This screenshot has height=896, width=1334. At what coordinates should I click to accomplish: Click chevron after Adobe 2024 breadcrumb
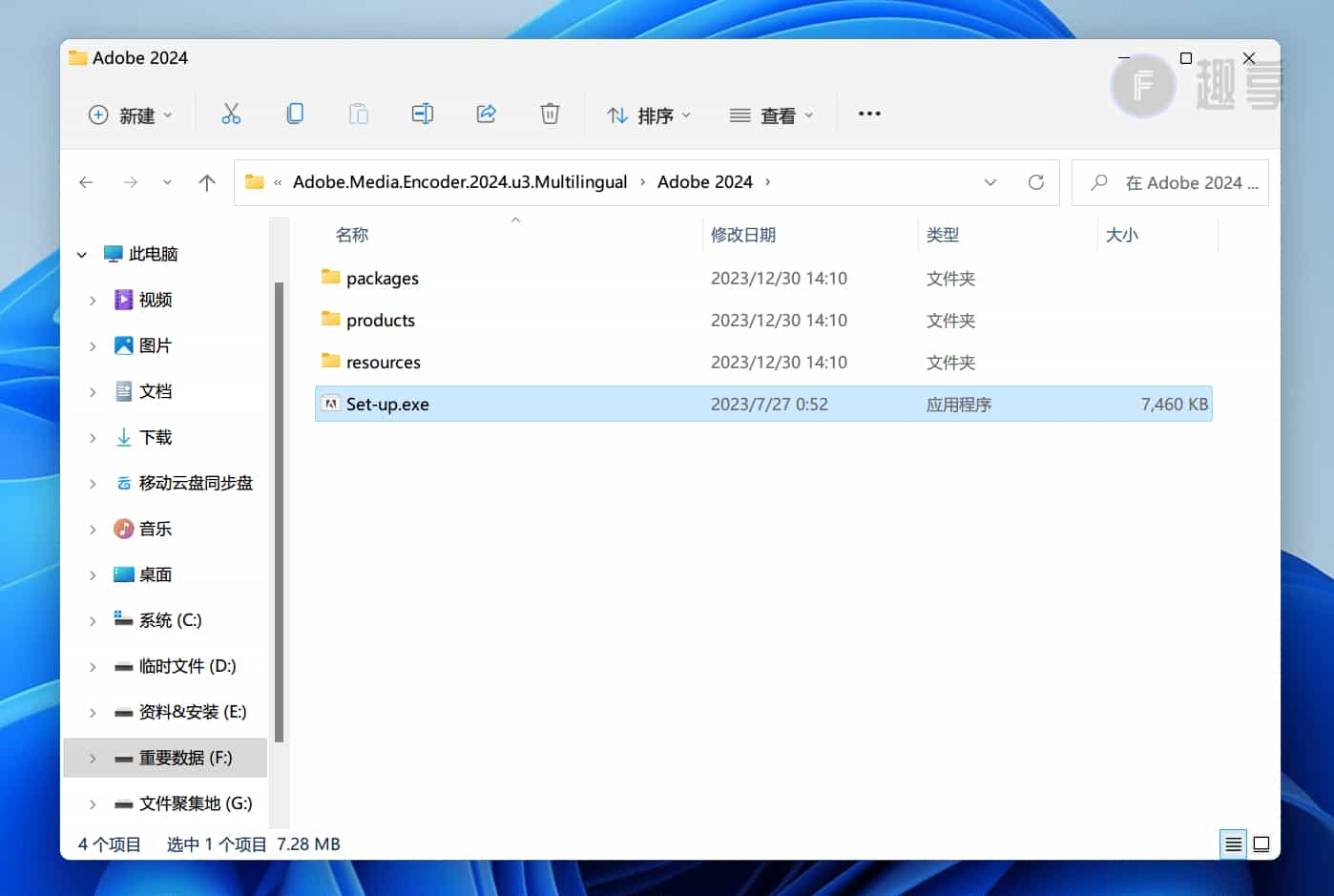768,181
